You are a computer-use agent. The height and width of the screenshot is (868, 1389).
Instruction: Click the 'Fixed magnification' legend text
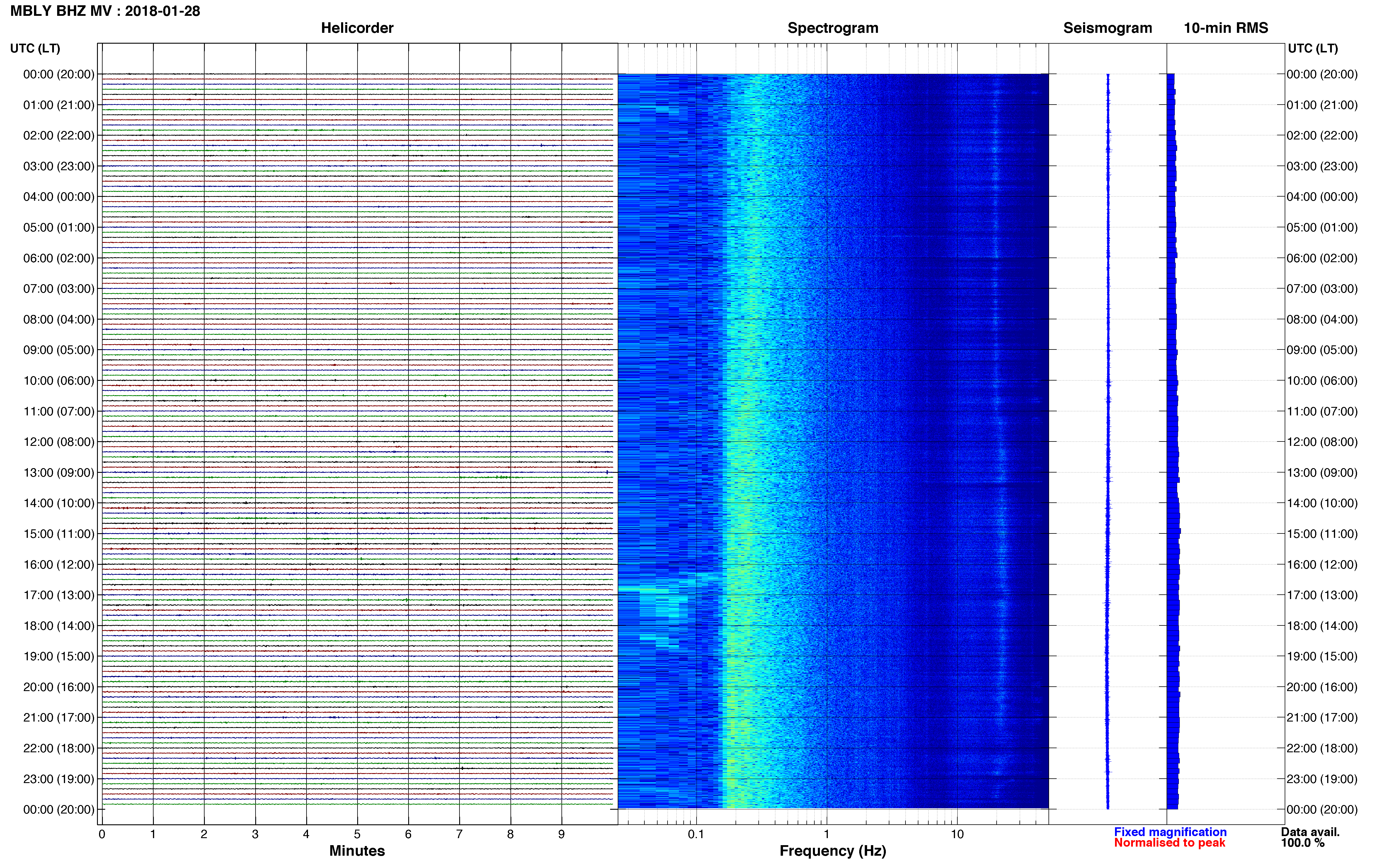coord(1170,832)
